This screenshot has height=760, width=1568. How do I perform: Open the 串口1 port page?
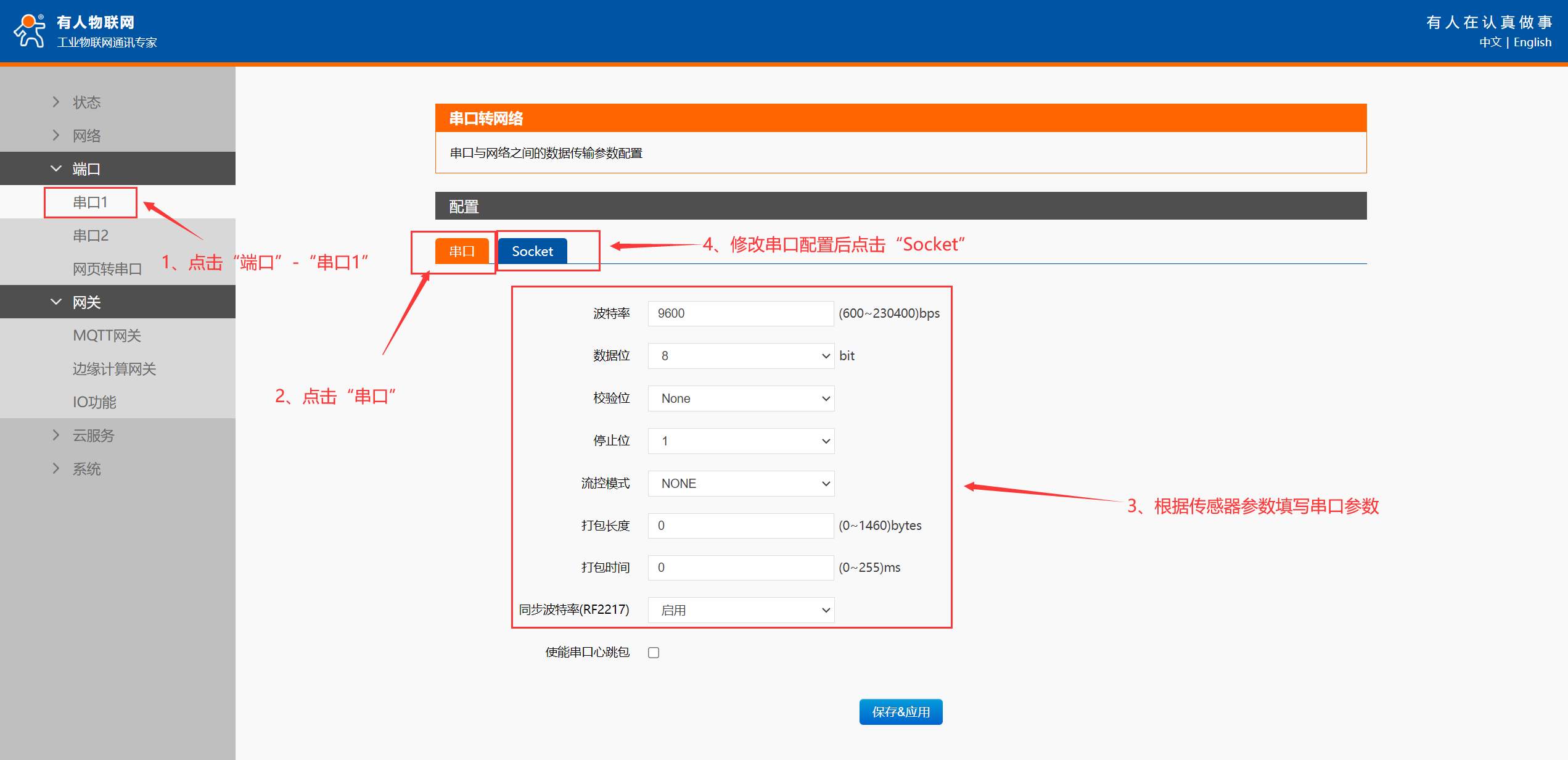point(90,202)
